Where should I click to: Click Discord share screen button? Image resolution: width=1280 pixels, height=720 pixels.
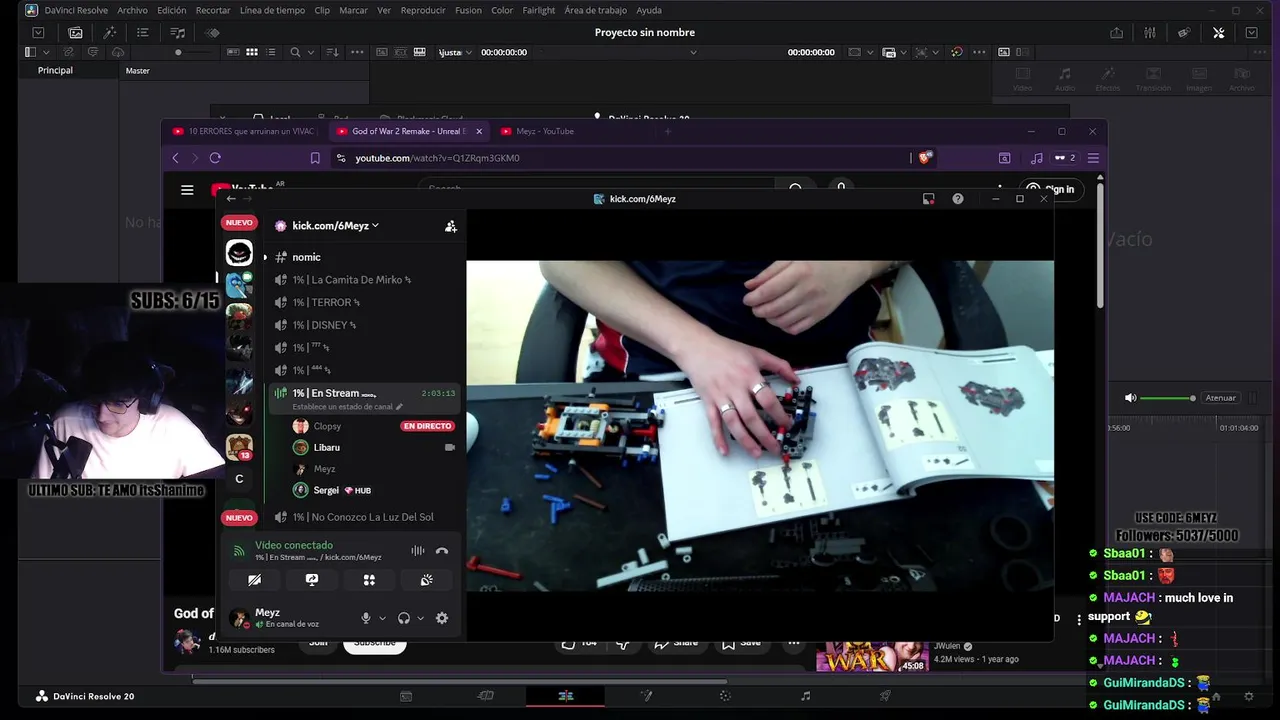pos(312,580)
